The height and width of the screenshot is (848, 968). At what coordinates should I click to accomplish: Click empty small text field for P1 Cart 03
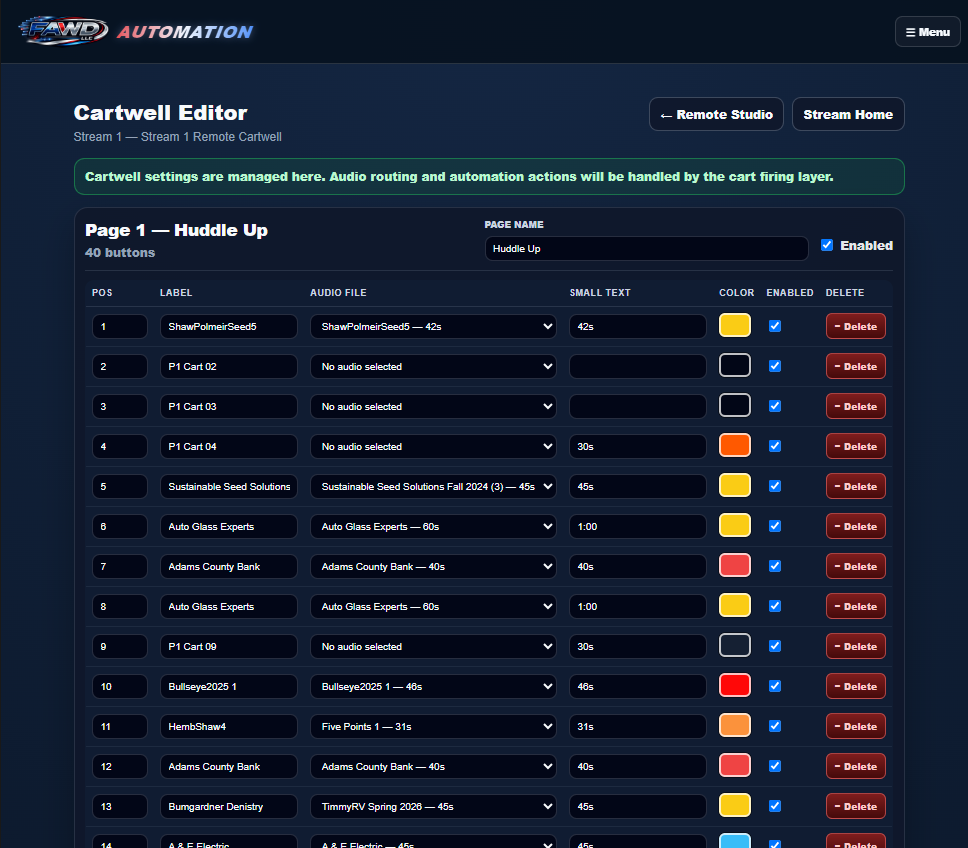[x=638, y=407]
